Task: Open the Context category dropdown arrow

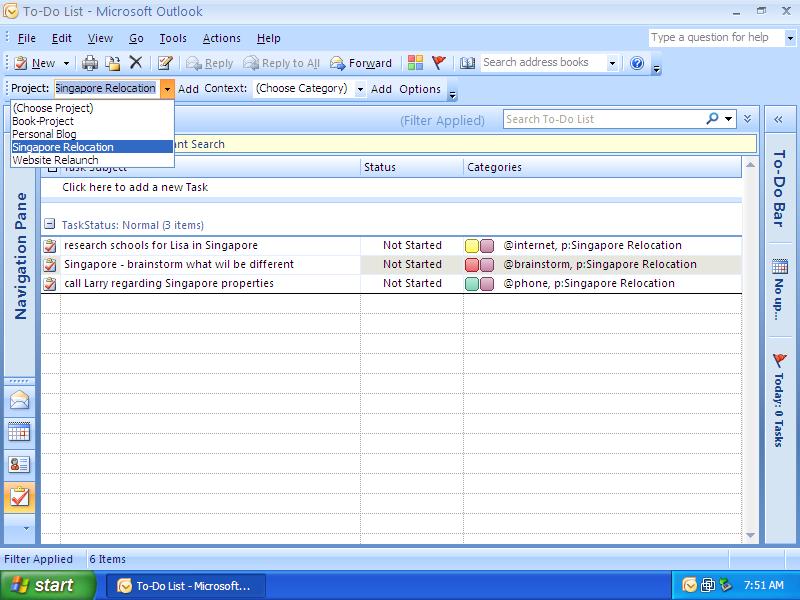Action: coord(360,89)
